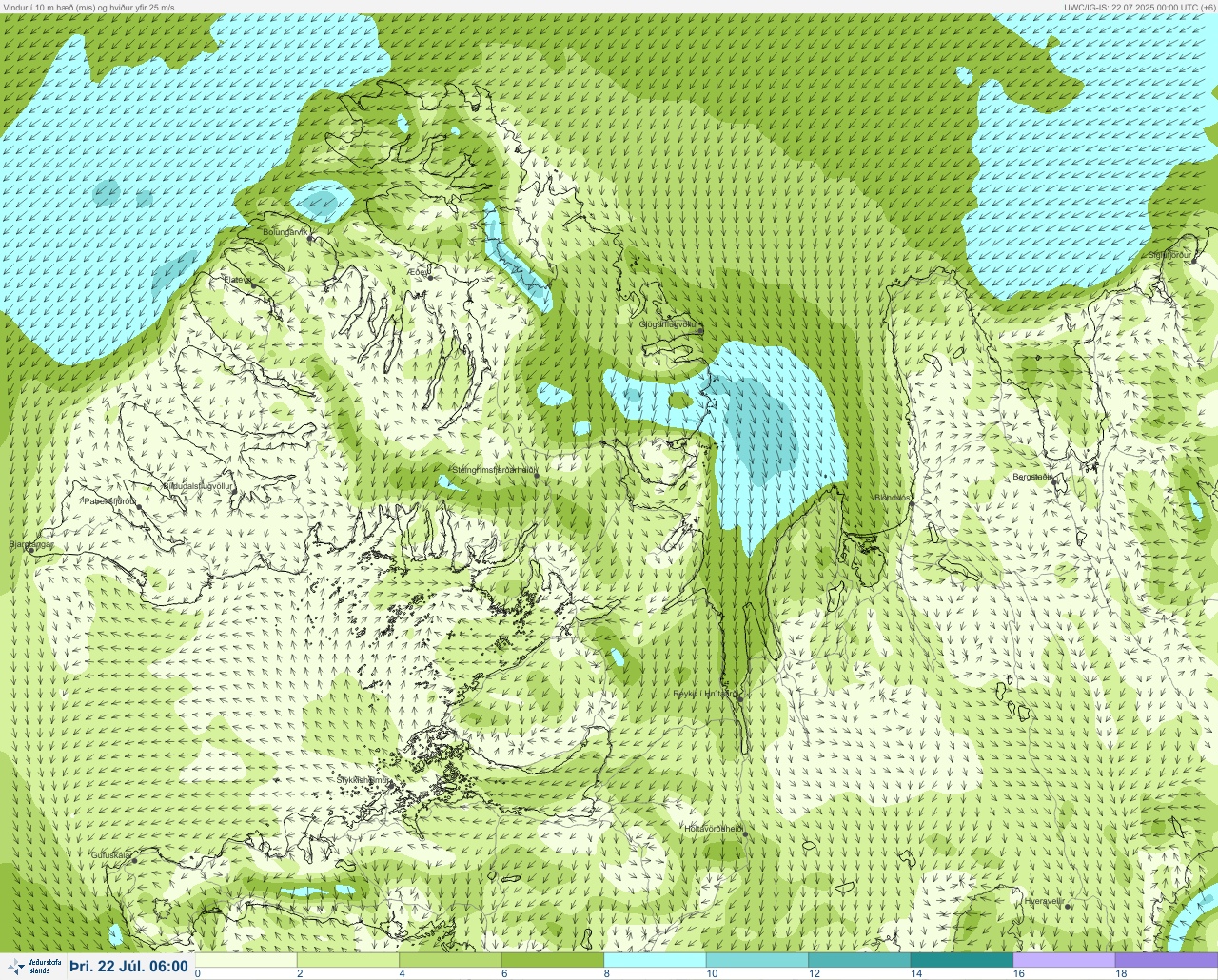Click the Bergstaðir station label
1218x980 pixels.
click(1031, 477)
